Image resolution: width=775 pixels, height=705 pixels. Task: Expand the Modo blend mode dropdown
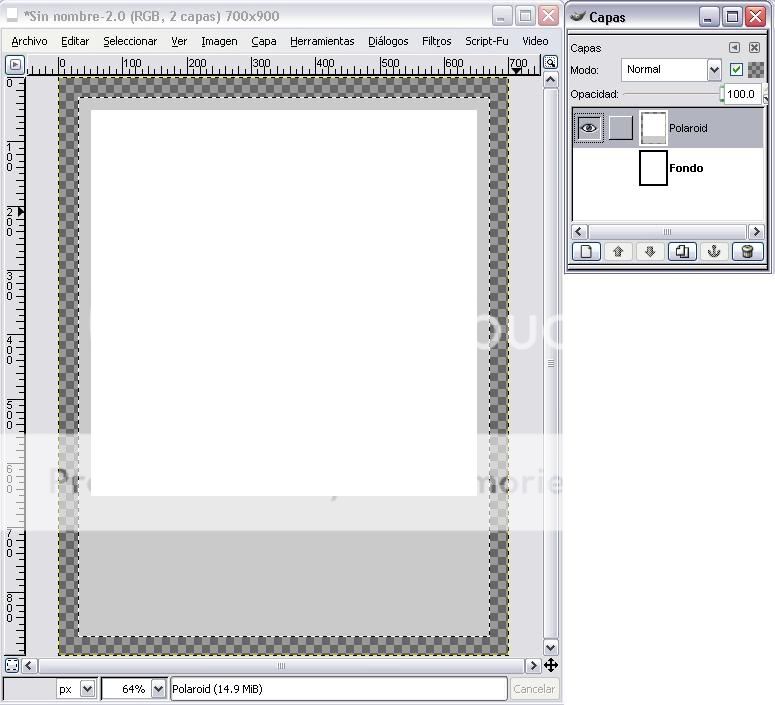714,70
